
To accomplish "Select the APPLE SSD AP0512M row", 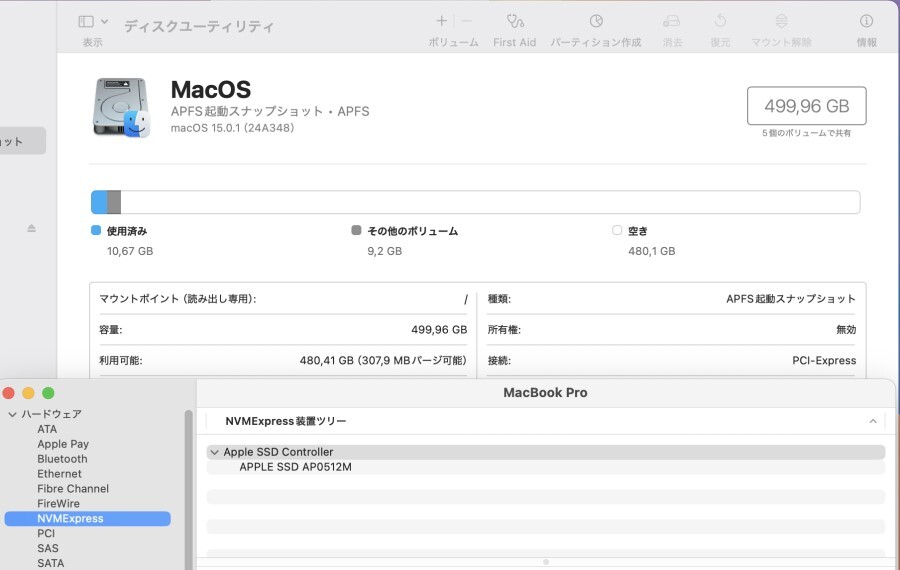I will click(x=546, y=467).
